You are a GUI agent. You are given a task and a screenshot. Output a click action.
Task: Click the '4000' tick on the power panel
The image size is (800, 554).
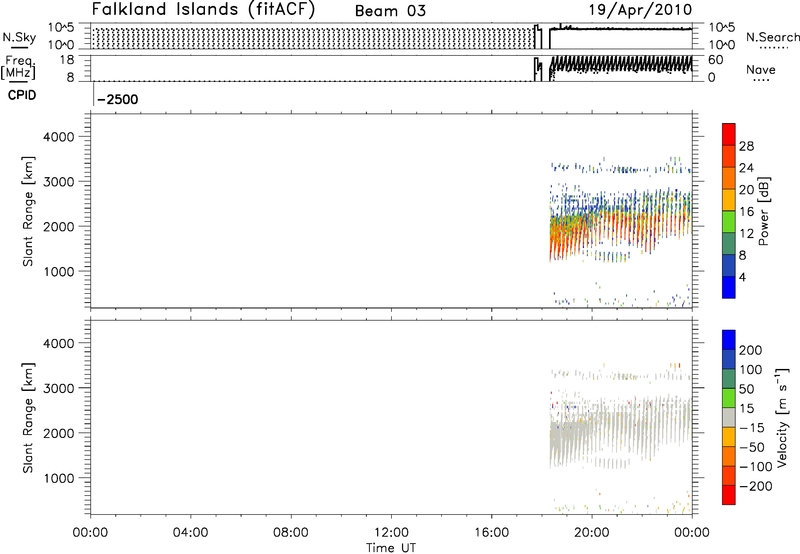[59, 137]
